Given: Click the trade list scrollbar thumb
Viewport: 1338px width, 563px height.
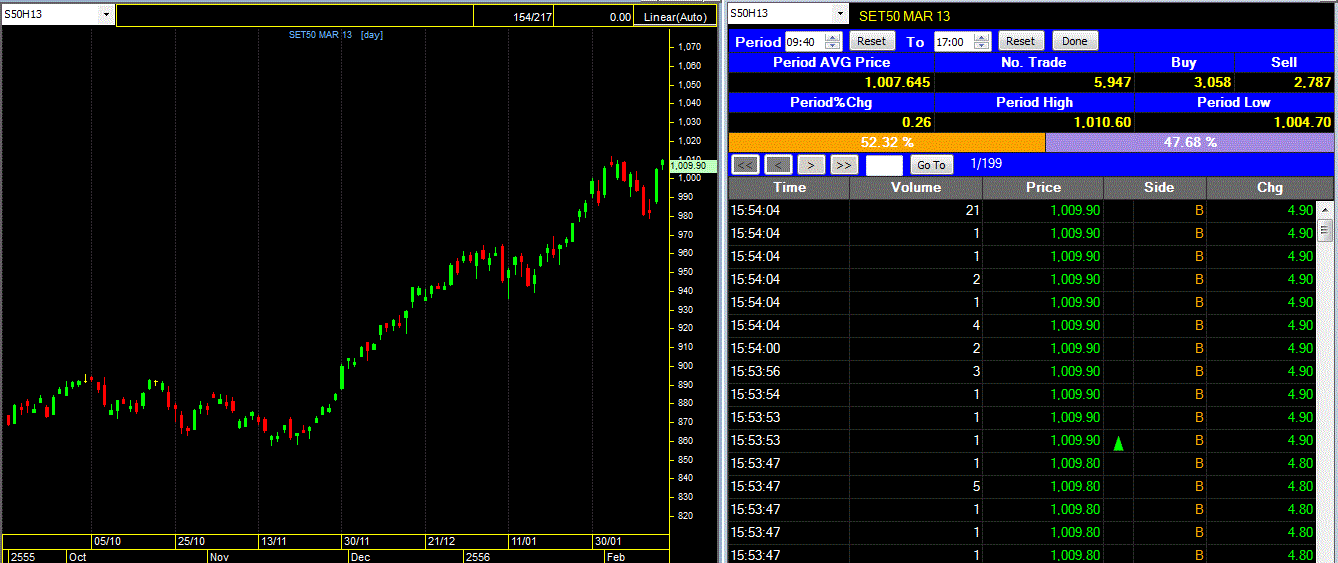Looking at the screenshot, I should click(1325, 231).
